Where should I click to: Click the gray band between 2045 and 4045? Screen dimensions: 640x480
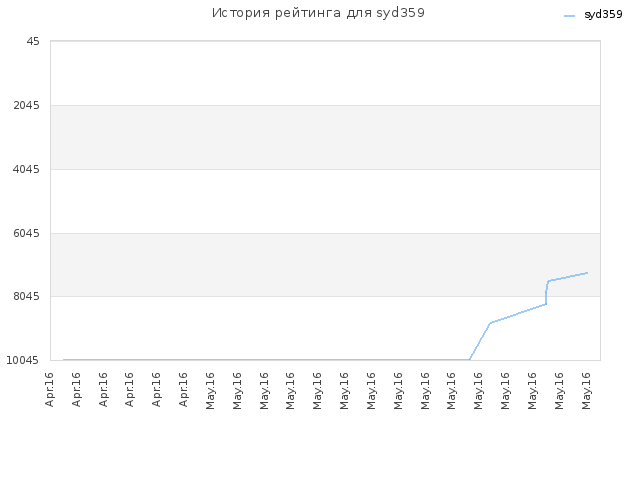pos(325,137)
